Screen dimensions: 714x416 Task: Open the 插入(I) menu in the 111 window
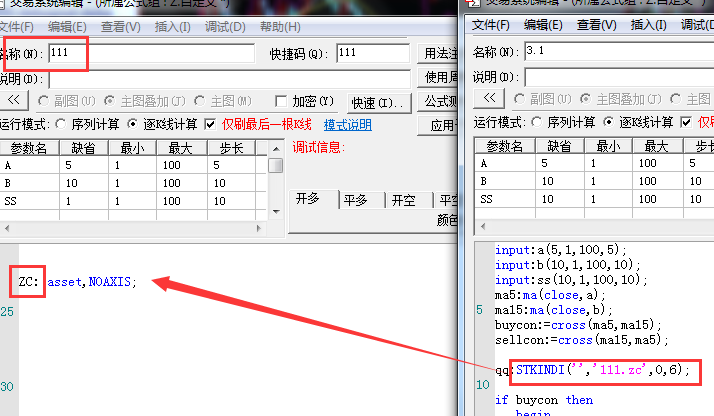(175, 27)
